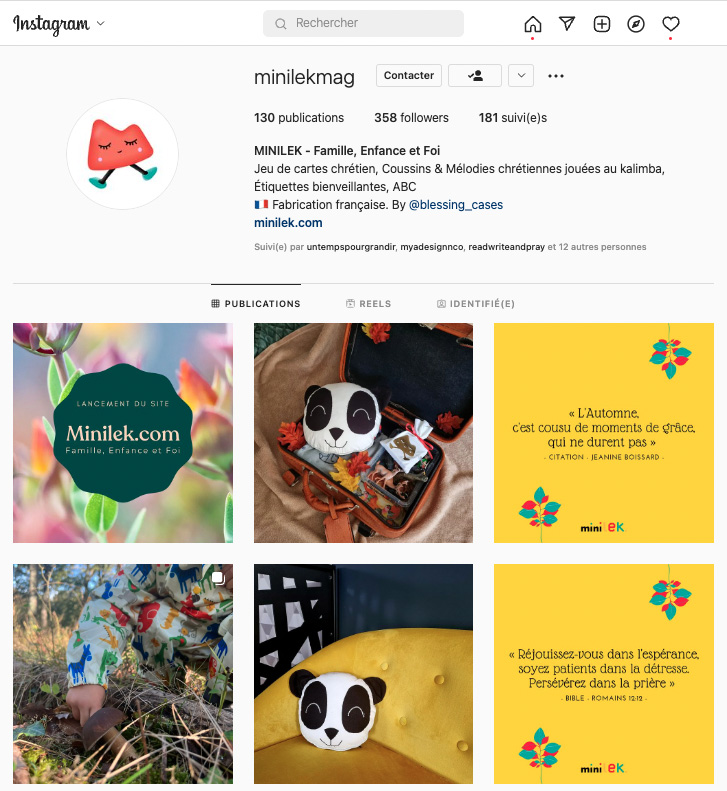Switch to the Reels tab
727x791 pixels.
point(368,304)
